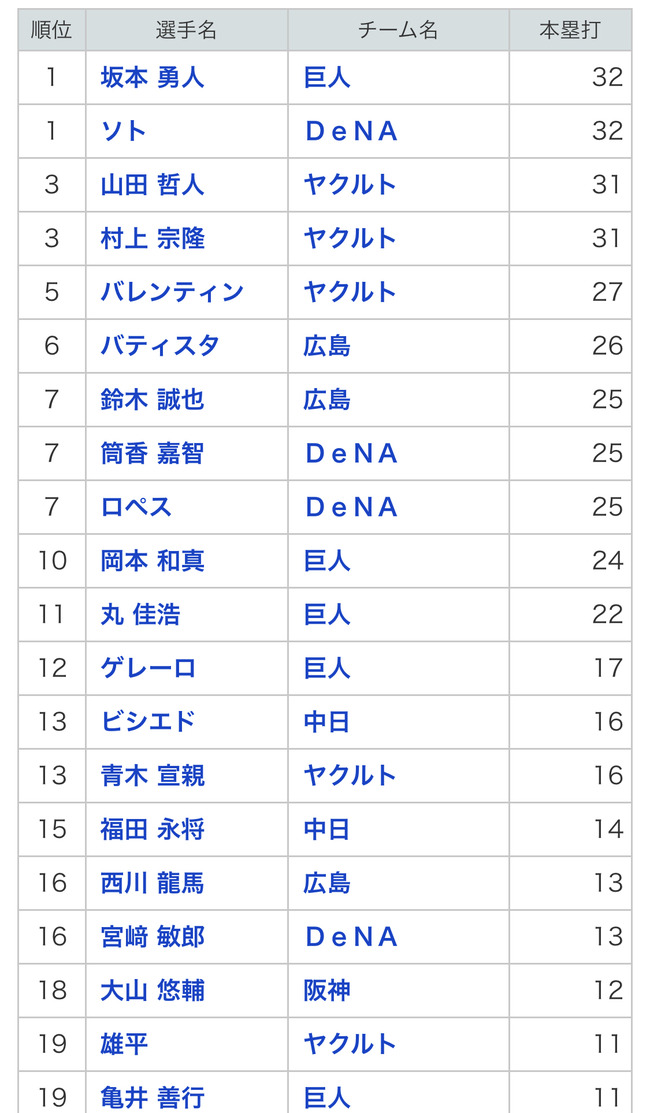Click ビシエド player name
The height and width of the screenshot is (1113, 650).
(x=148, y=722)
